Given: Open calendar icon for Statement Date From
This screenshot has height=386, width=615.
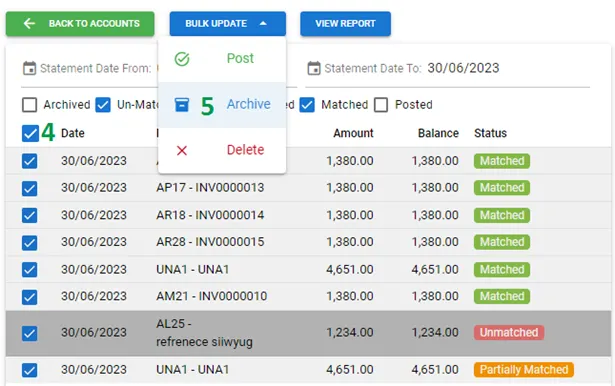Looking at the screenshot, I should coord(29,68).
